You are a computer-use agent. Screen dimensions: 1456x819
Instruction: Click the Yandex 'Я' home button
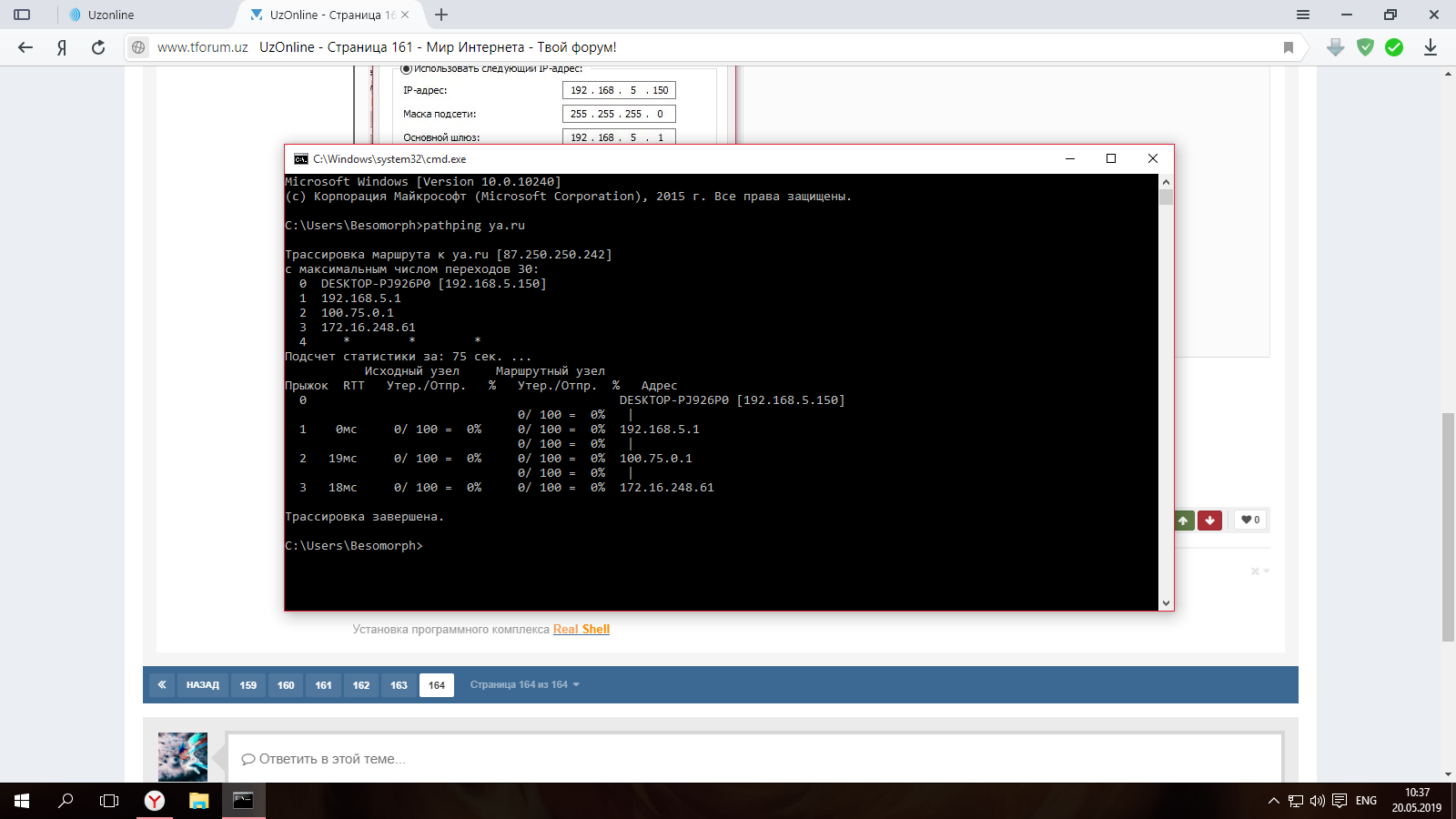pyautogui.click(x=62, y=47)
